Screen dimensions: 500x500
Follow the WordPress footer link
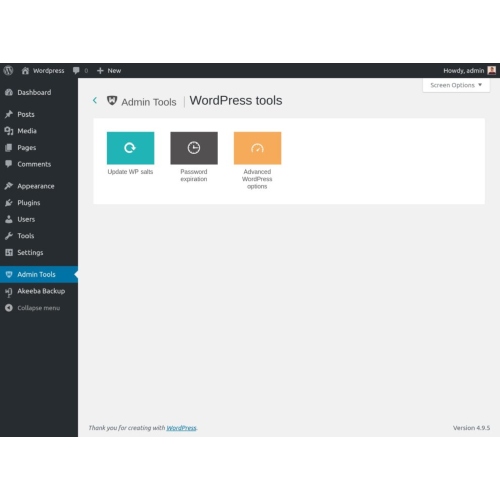pos(181,428)
